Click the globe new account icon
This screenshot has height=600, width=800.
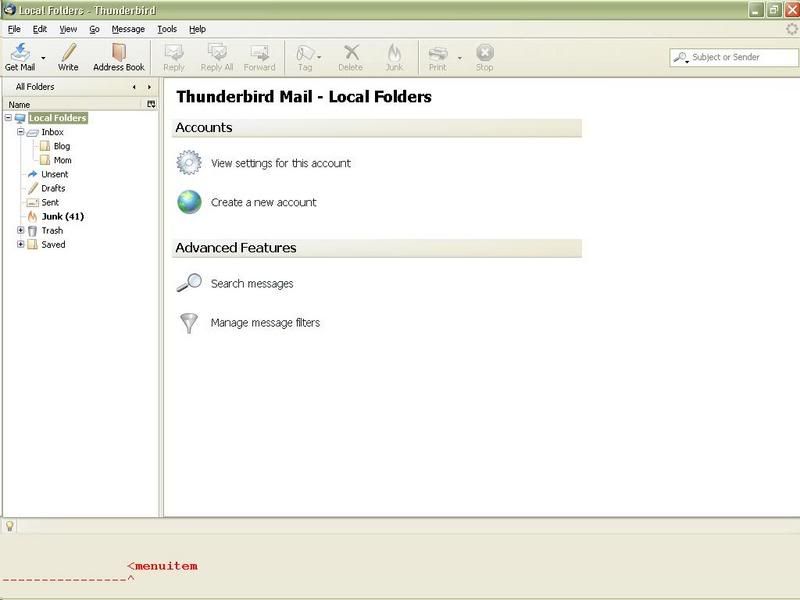189,202
